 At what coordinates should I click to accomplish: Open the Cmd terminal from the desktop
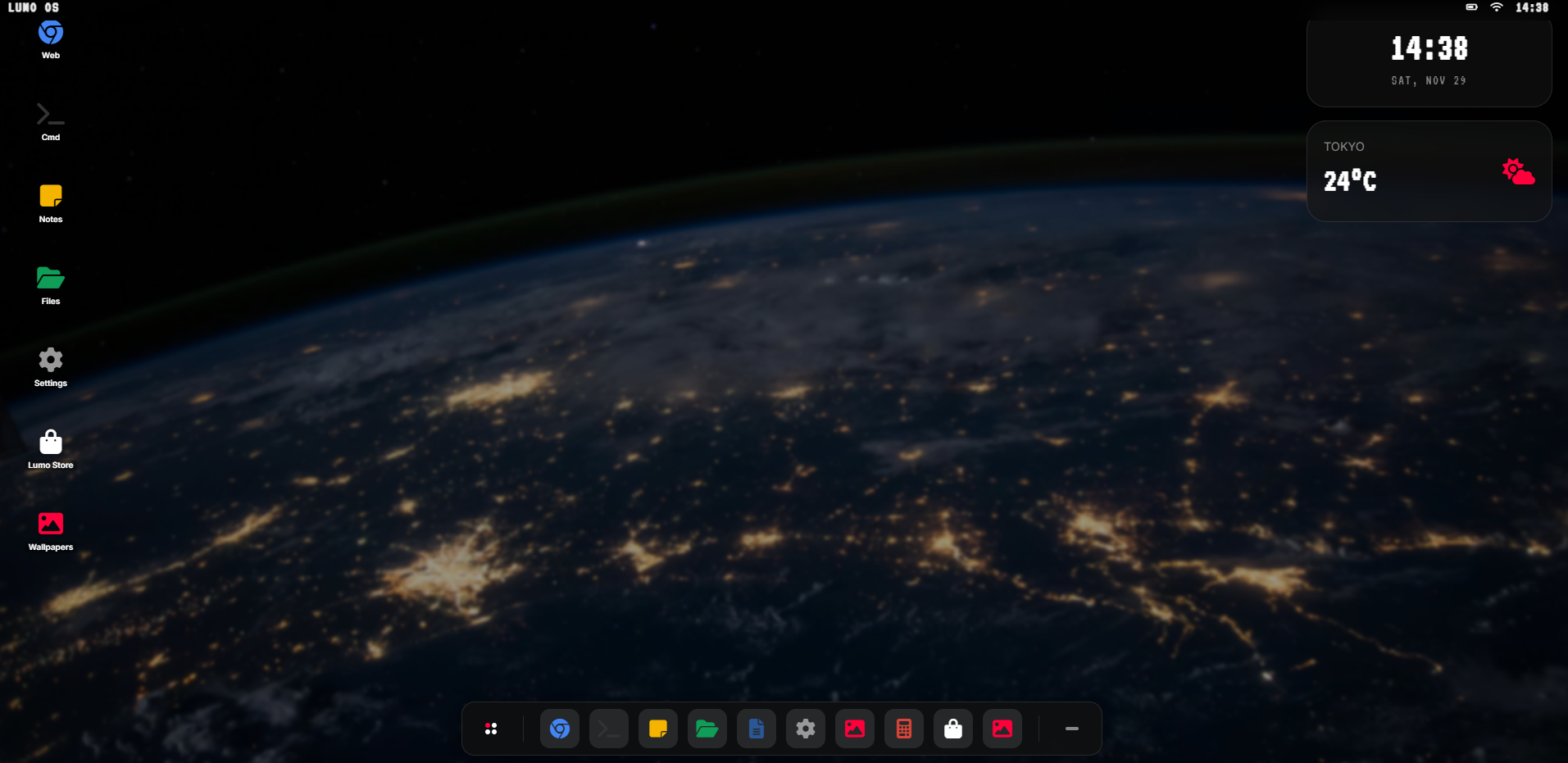click(50, 115)
